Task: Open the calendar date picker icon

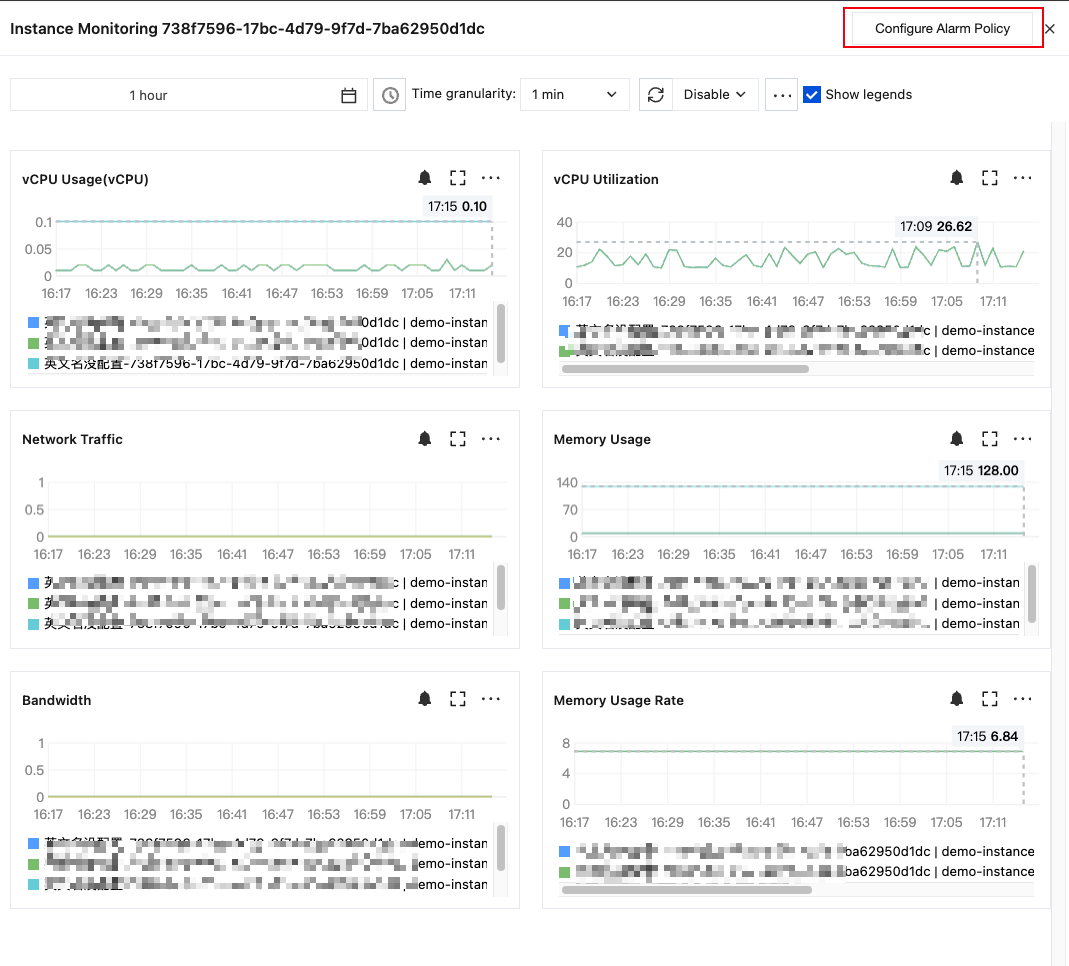Action: point(348,95)
